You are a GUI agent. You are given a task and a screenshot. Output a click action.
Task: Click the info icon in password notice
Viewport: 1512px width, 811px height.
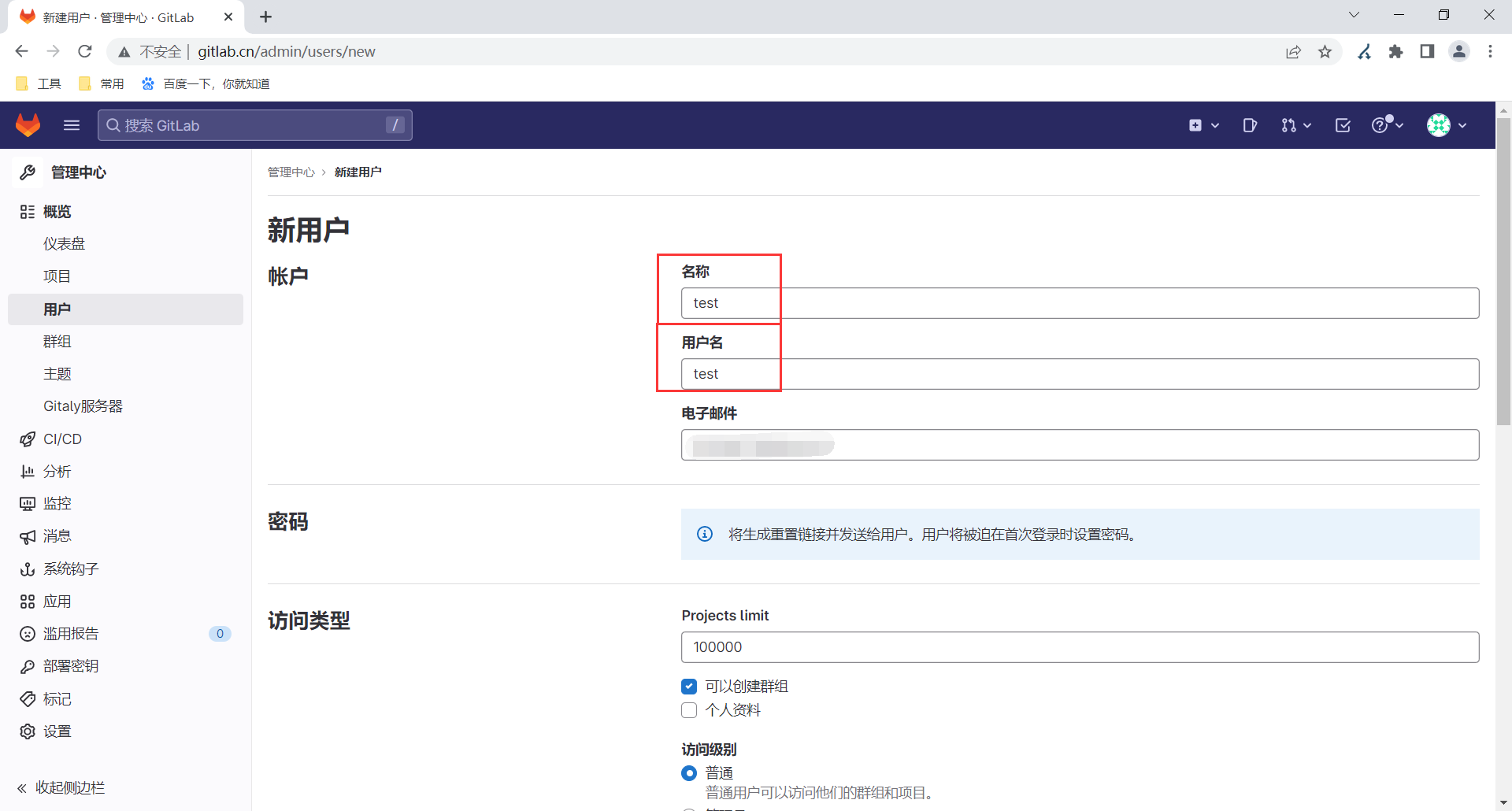point(705,535)
